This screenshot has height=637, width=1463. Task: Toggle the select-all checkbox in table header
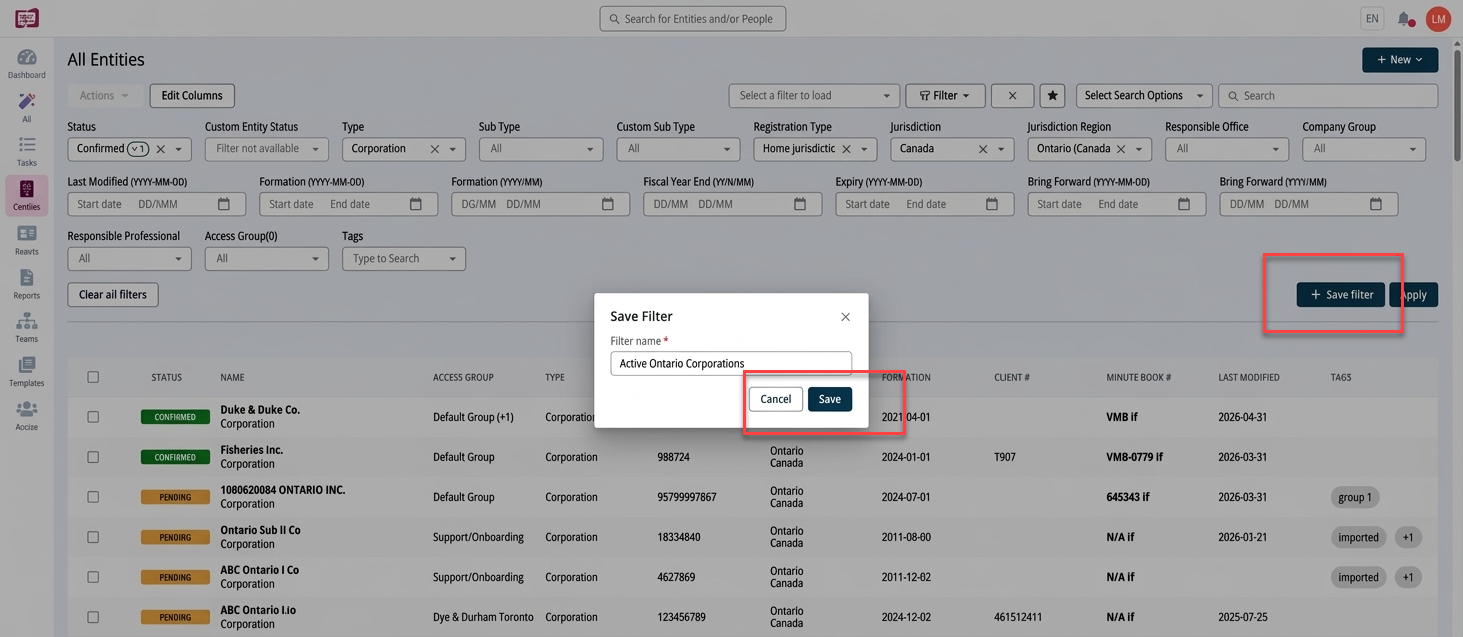coord(93,377)
